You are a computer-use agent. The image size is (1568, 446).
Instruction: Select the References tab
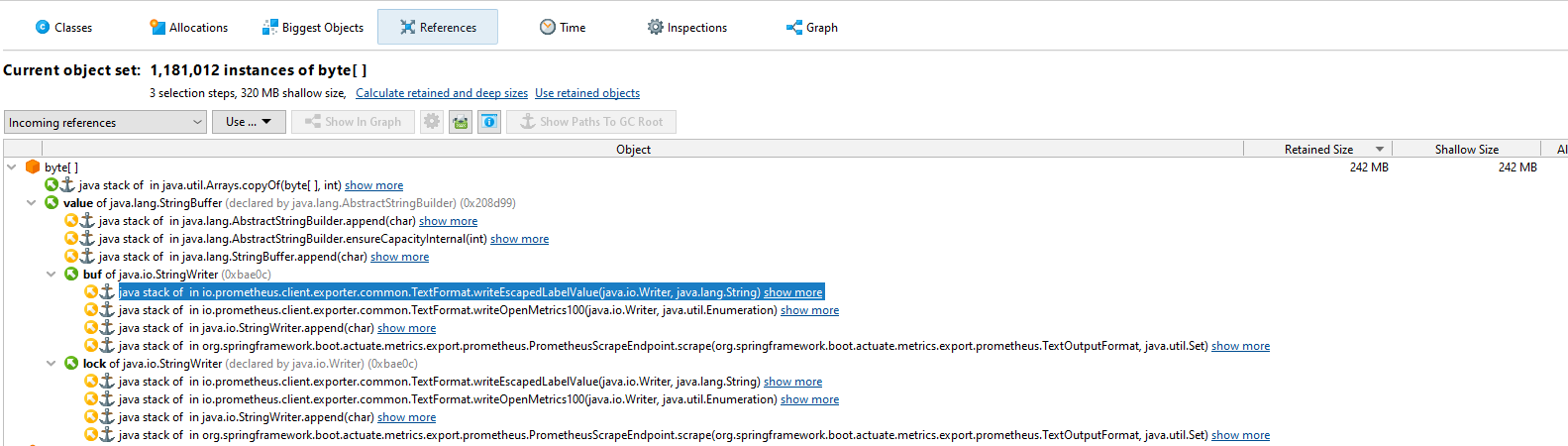pos(438,28)
